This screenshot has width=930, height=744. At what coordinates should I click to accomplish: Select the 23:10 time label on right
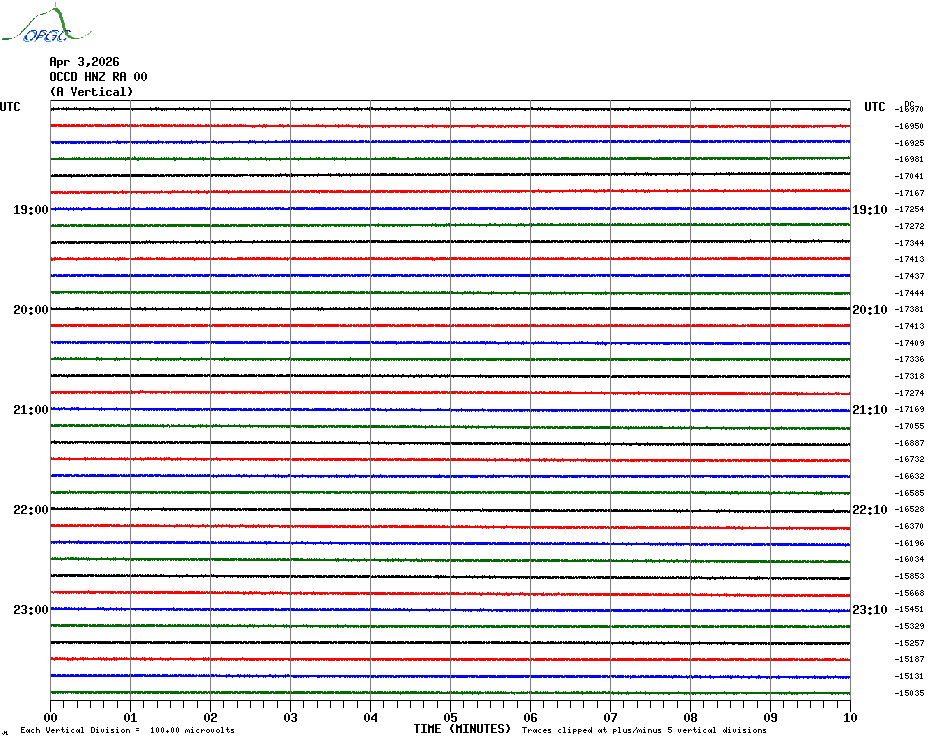pyautogui.click(x=869, y=610)
